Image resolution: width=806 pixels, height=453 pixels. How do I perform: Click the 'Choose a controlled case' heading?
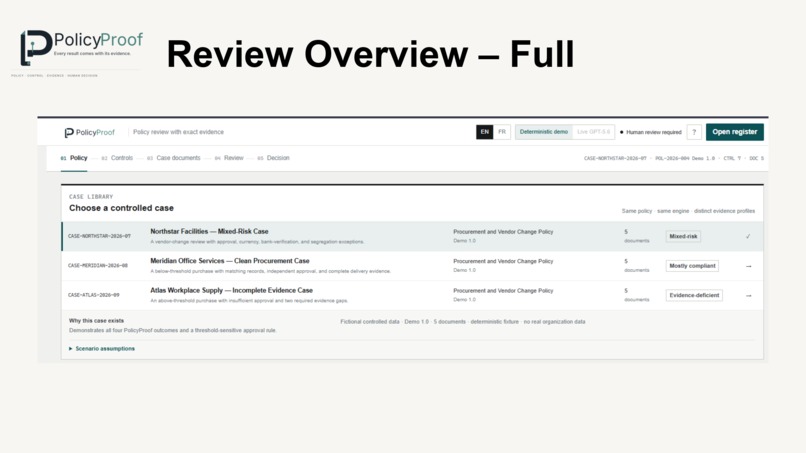(x=121, y=208)
